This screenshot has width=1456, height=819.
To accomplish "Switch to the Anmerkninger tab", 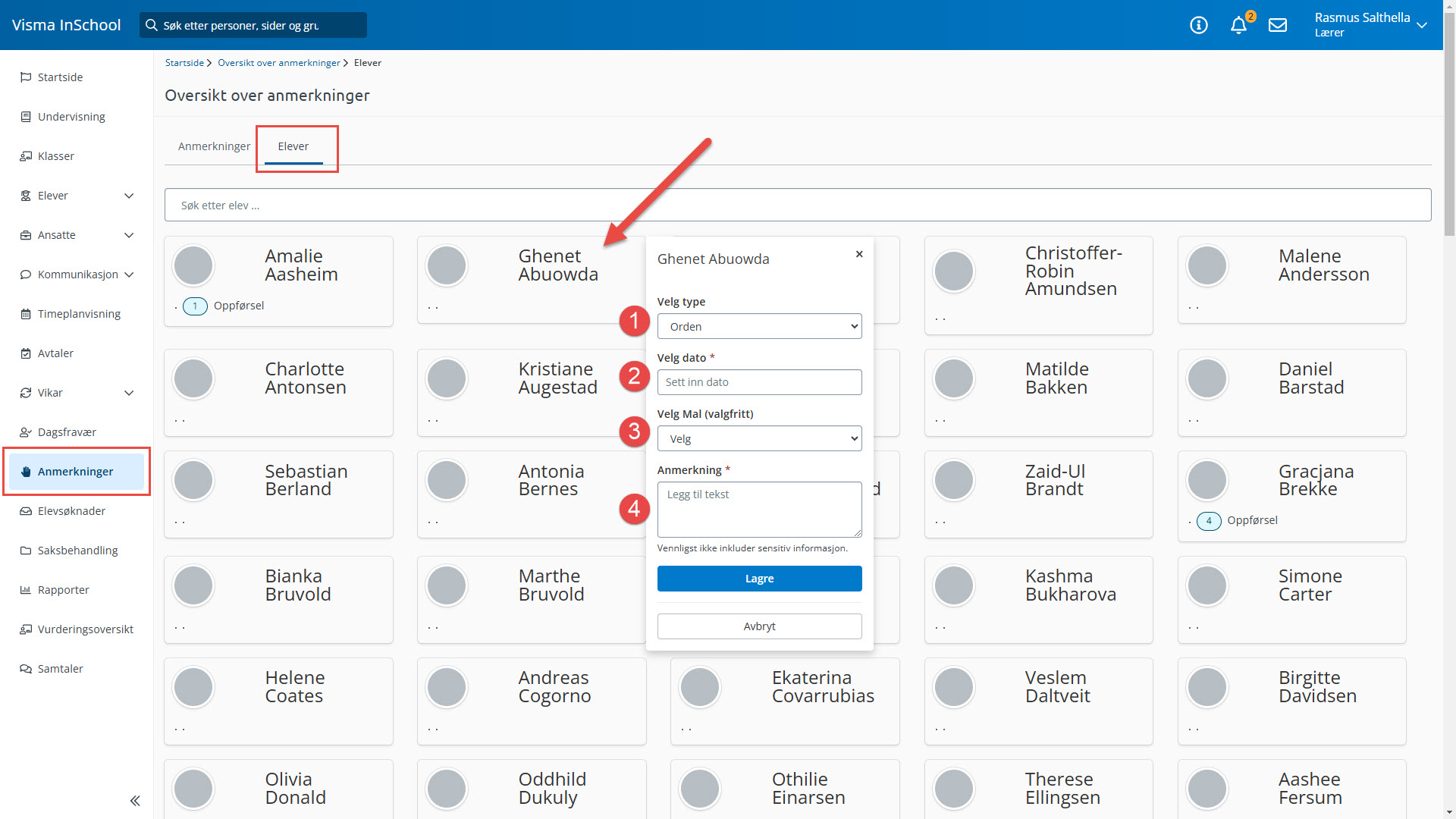I will [214, 146].
